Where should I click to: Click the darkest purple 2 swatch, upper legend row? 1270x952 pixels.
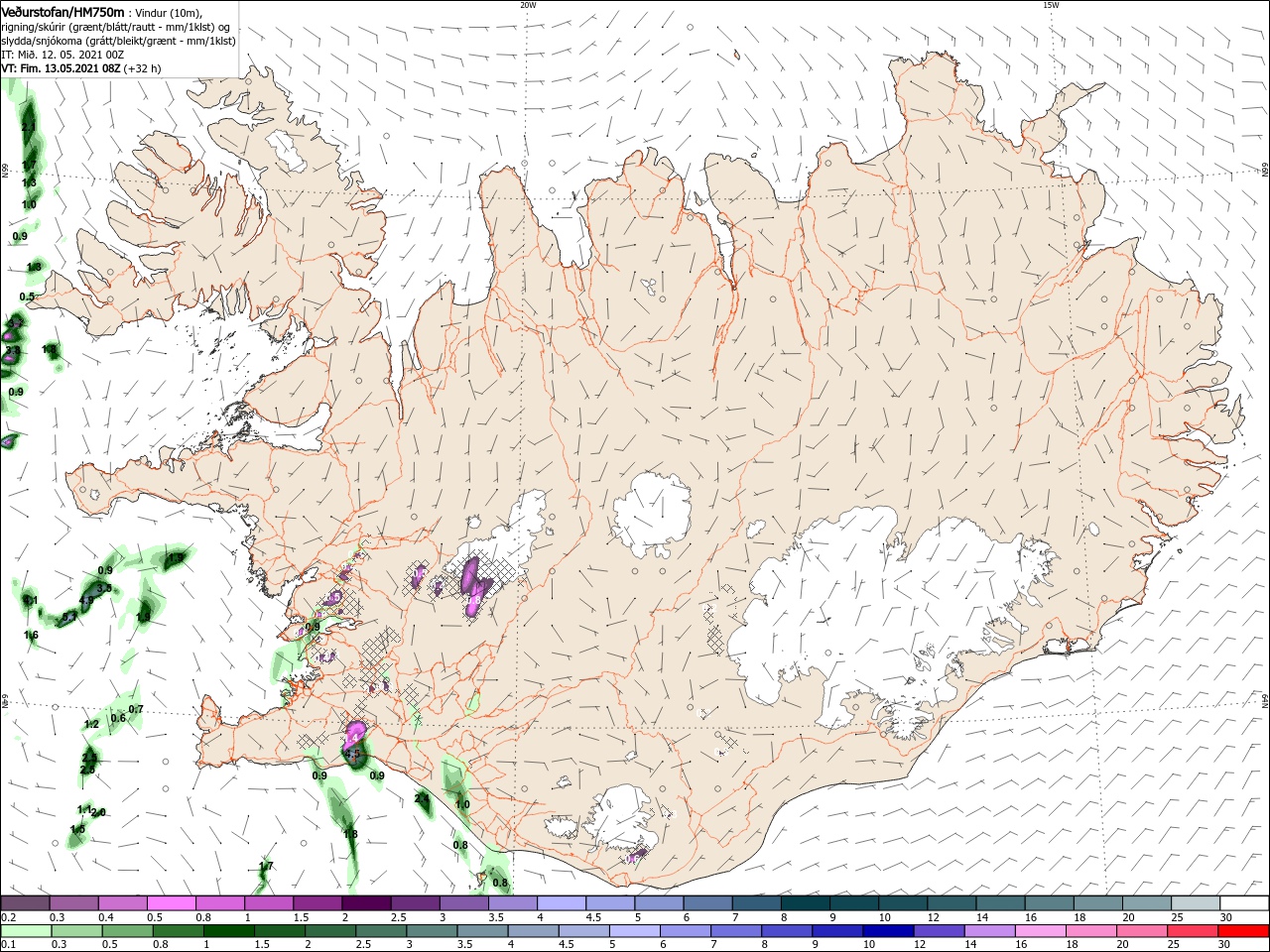click(365, 903)
